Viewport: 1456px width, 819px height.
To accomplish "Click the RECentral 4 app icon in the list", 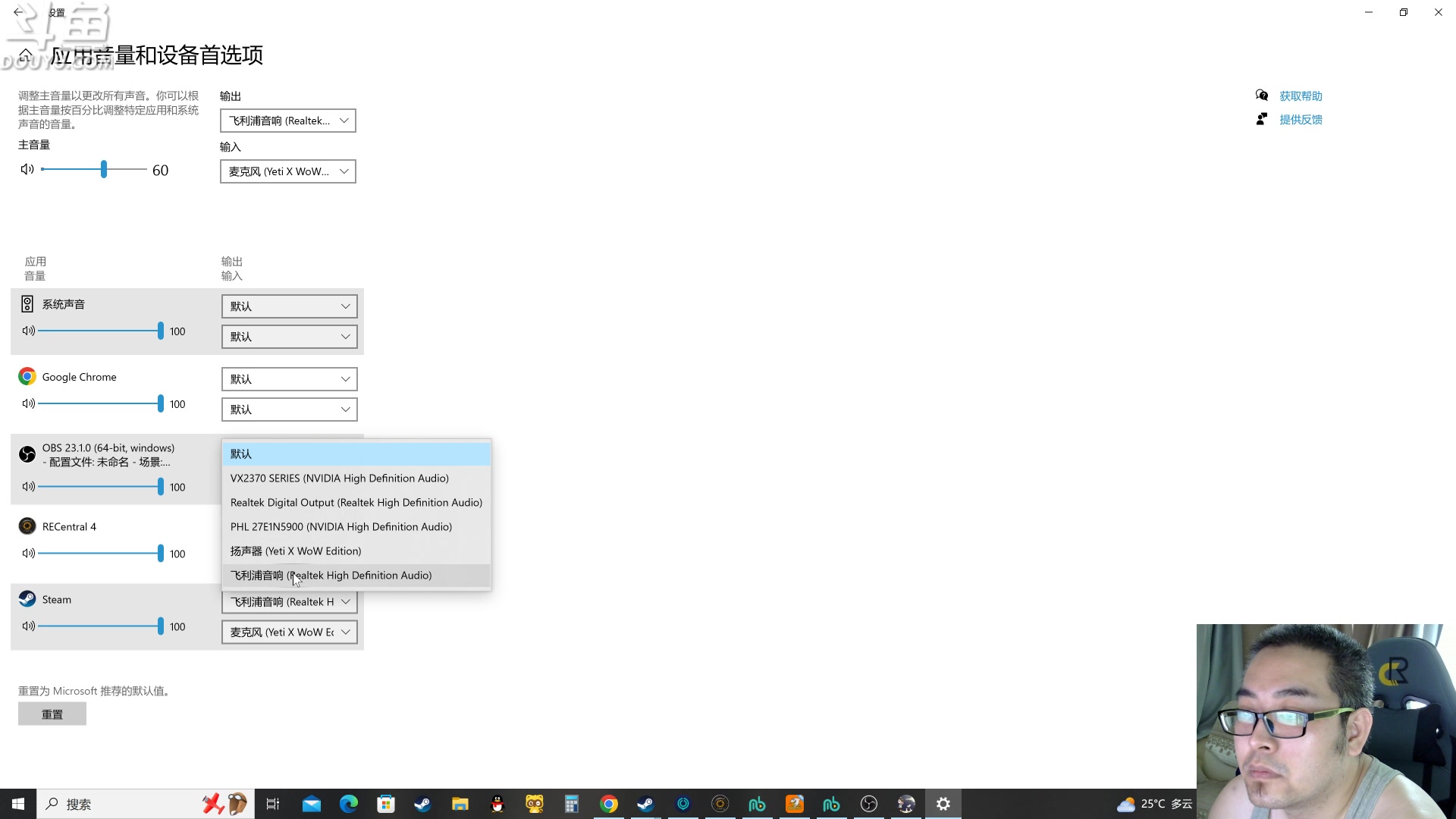I will coord(27,526).
